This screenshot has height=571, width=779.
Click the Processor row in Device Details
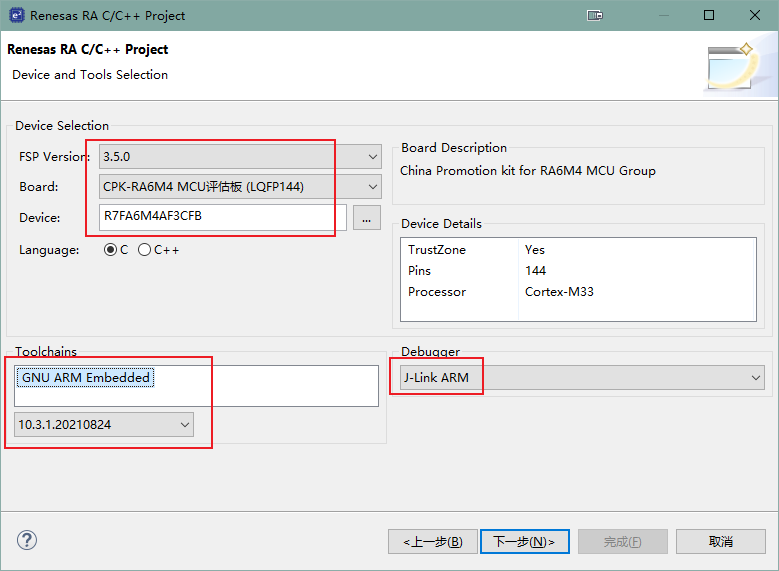point(577,292)
